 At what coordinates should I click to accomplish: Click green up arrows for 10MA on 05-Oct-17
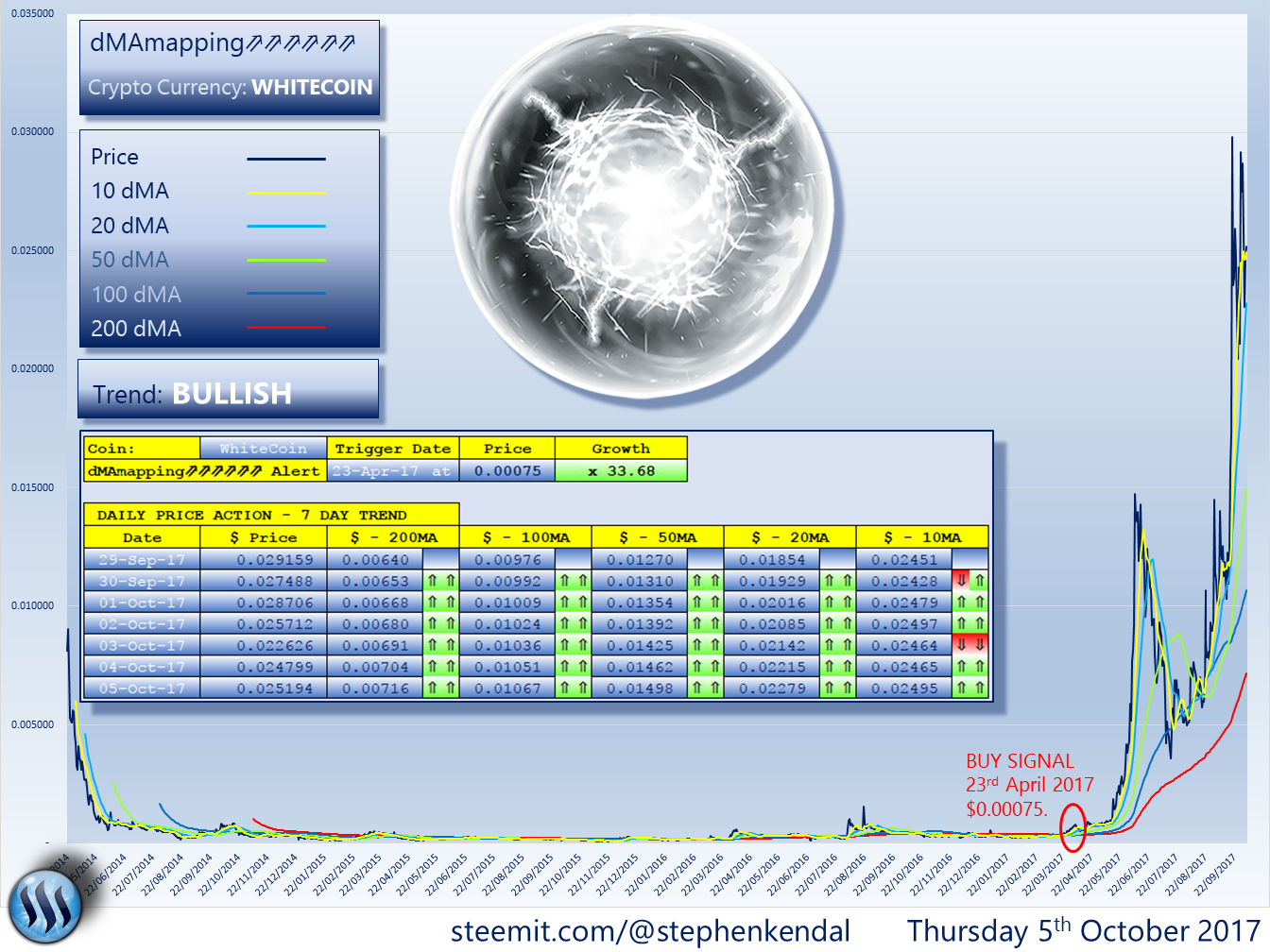pyautogui.click(x=970, y=688)
